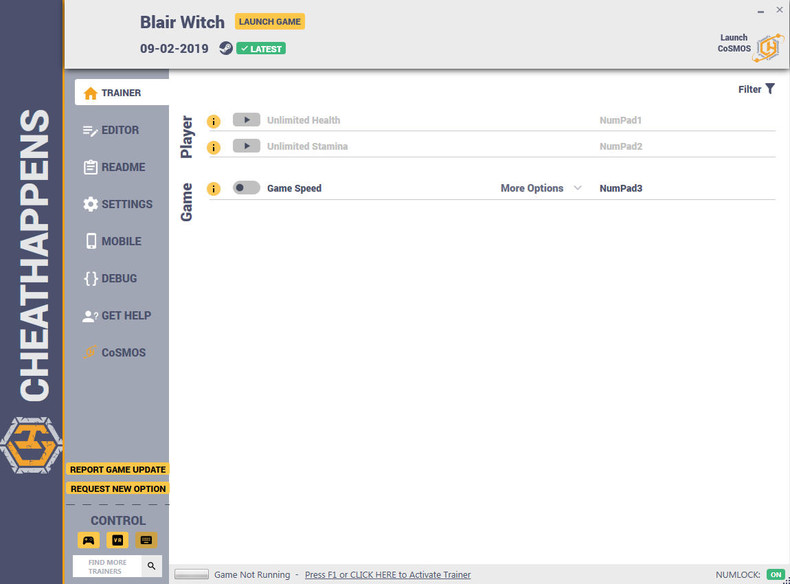Open the Launch CoSMOS hexagon icon
The height and width of the screenshot is (584, 790).
pyautogui.click(x=768, y=48)
